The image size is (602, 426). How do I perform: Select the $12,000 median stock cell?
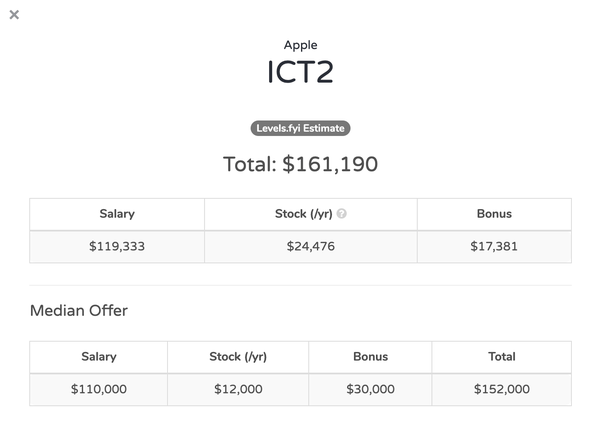click(238, 389)
